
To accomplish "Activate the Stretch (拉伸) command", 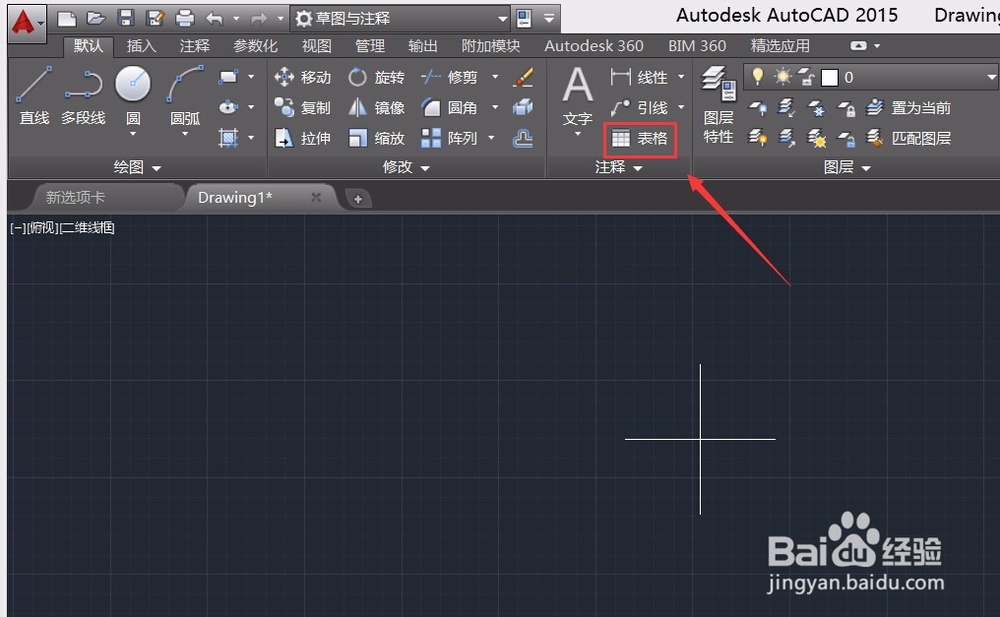I will click(303, 138).
